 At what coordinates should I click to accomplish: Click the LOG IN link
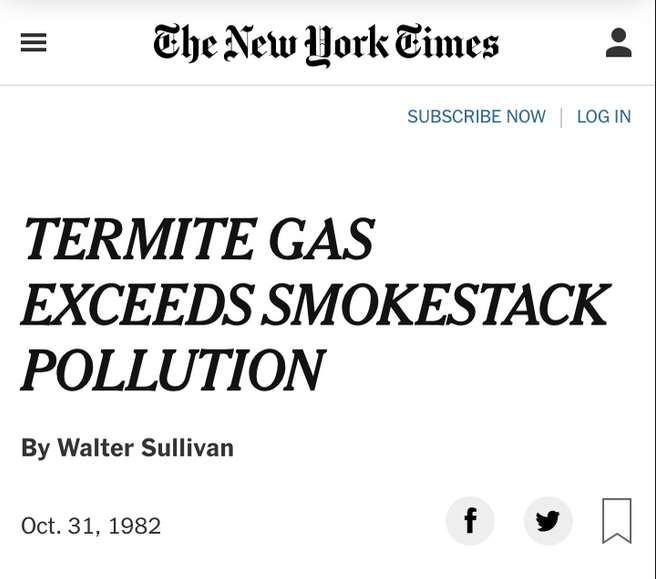(604, 117)
